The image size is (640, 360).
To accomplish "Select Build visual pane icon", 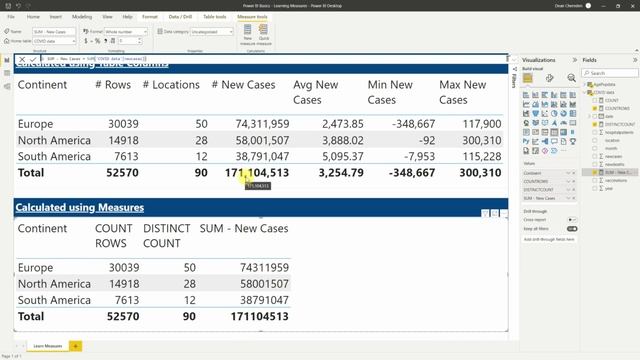I will click(527, 78).
